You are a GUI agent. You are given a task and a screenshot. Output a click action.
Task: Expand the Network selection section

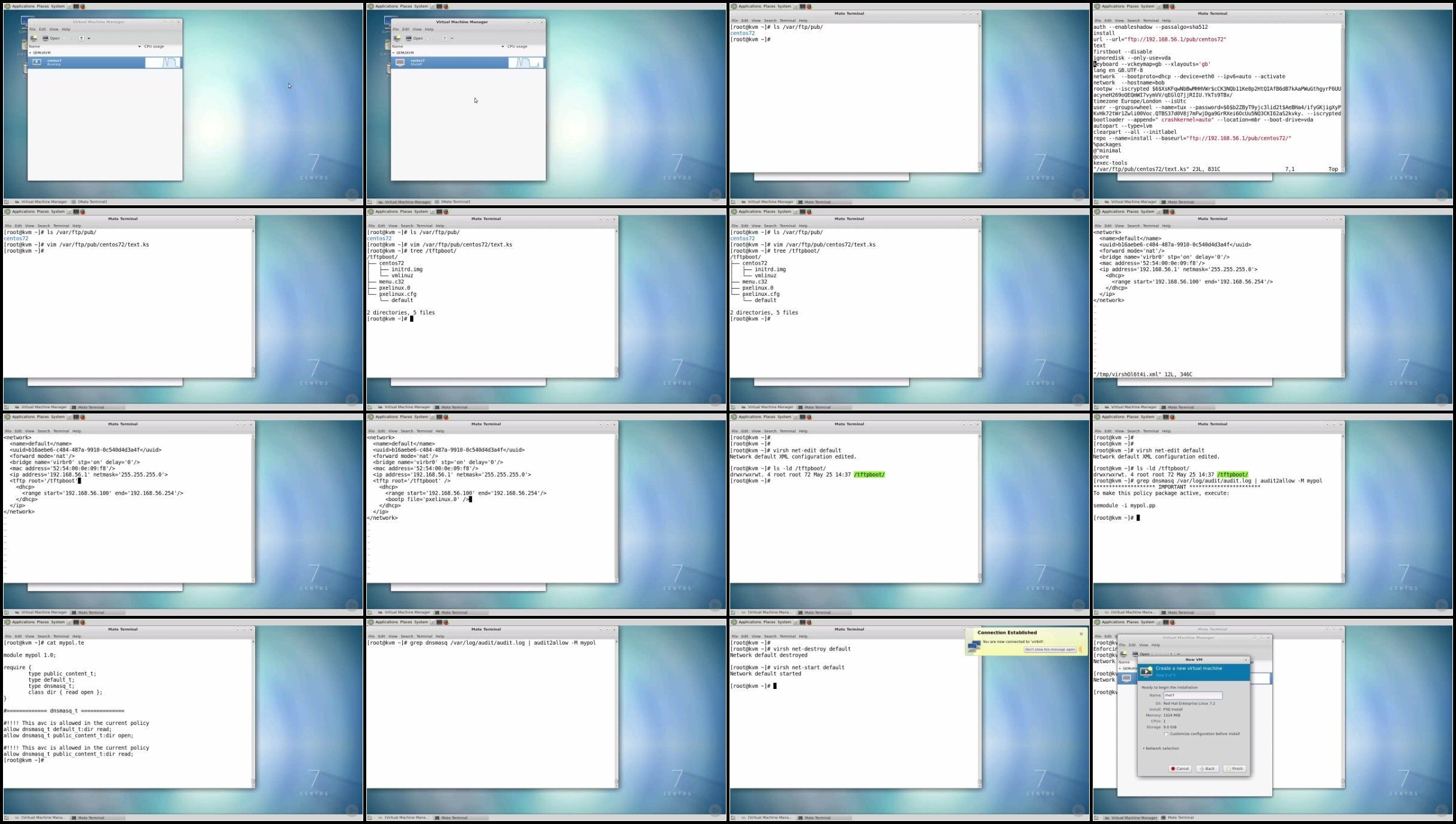1161,748
